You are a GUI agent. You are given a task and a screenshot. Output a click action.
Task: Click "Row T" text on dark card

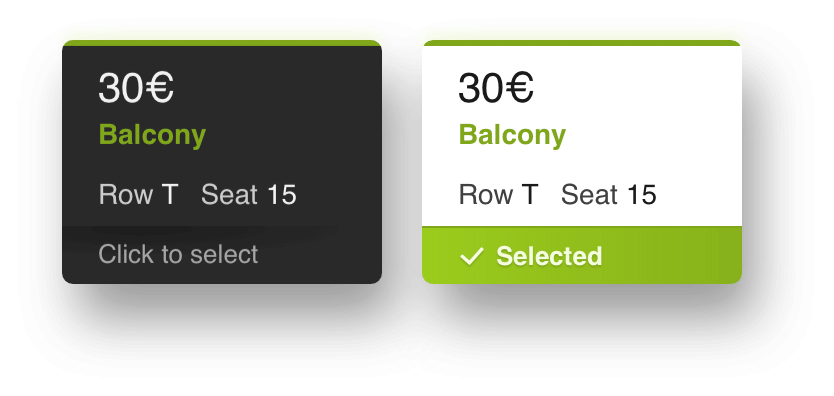point(138,195)
